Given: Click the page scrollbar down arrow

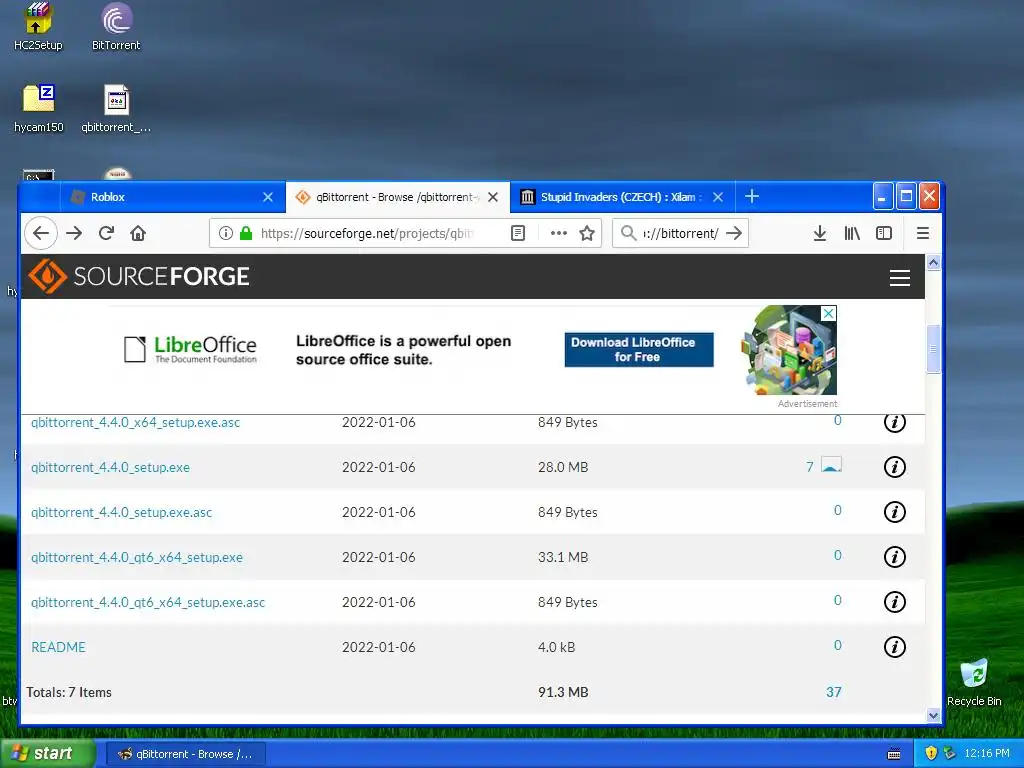Looking at the screenshot, I should [x=933, y=715].
